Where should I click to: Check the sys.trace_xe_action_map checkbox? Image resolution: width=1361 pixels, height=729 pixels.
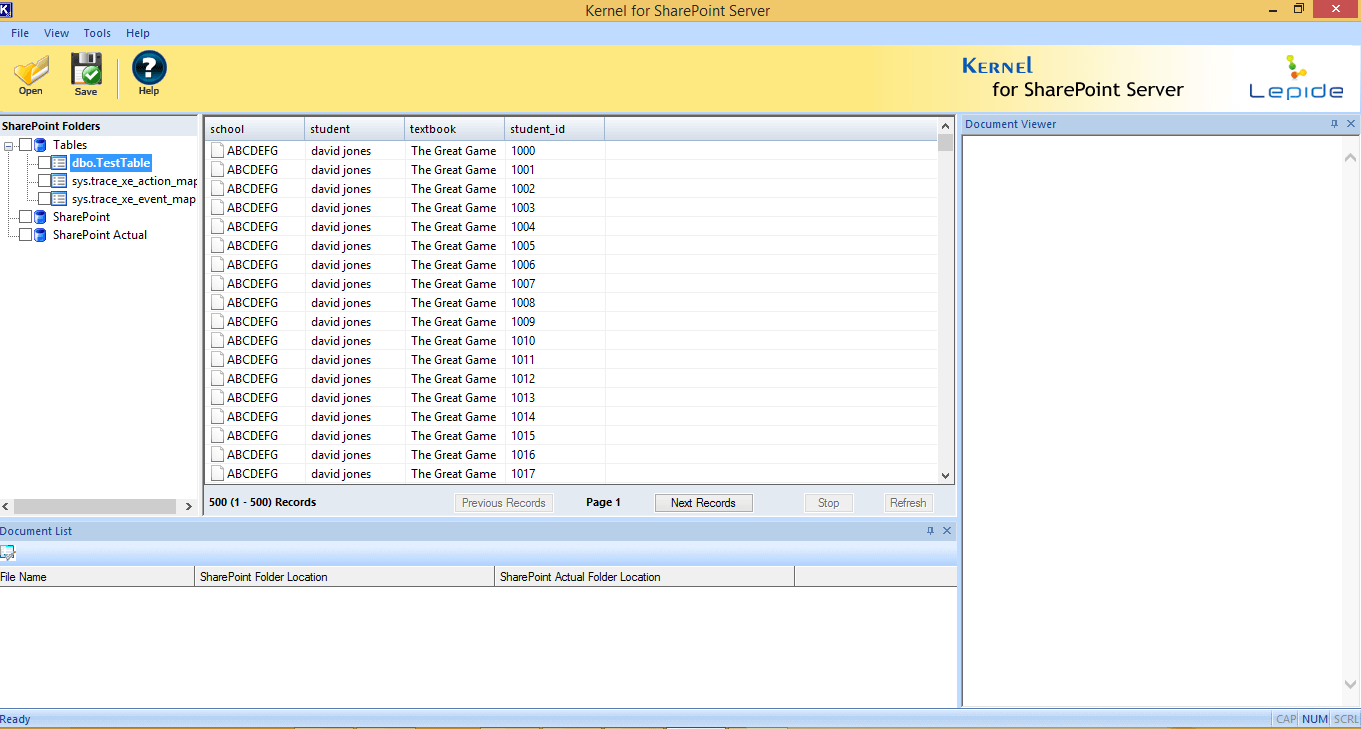[44, 181]
